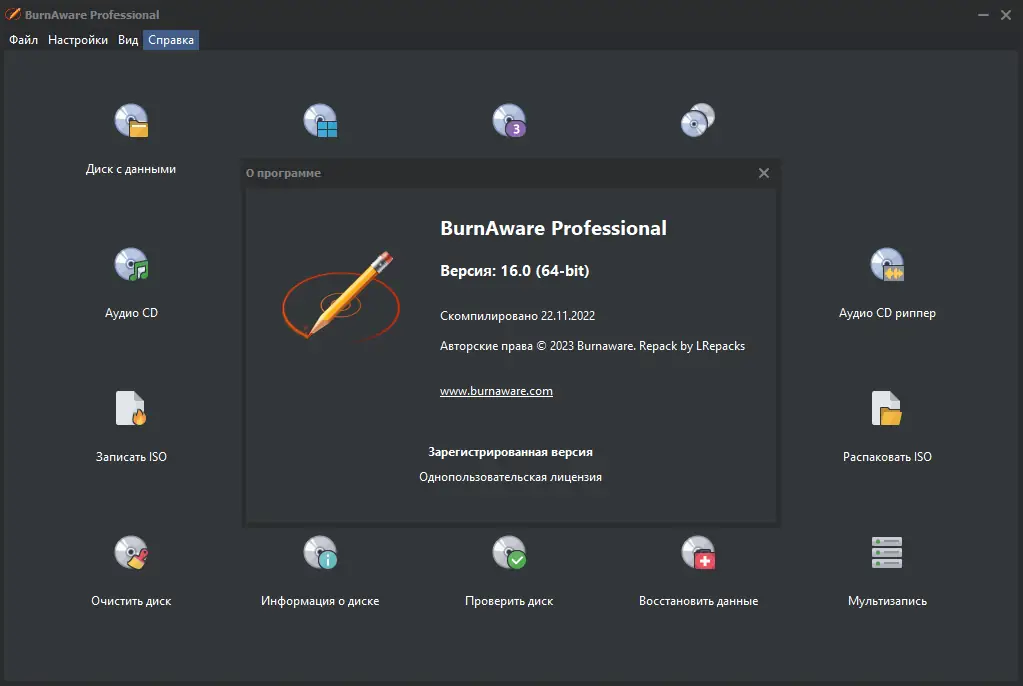Click the Информация о диске label

(320, 600)
